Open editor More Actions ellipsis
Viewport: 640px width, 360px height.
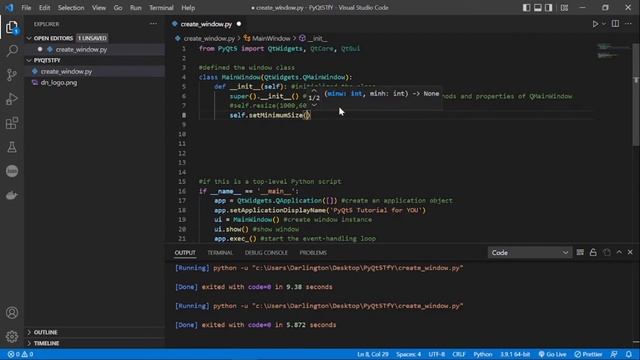[x=628, y=24]
